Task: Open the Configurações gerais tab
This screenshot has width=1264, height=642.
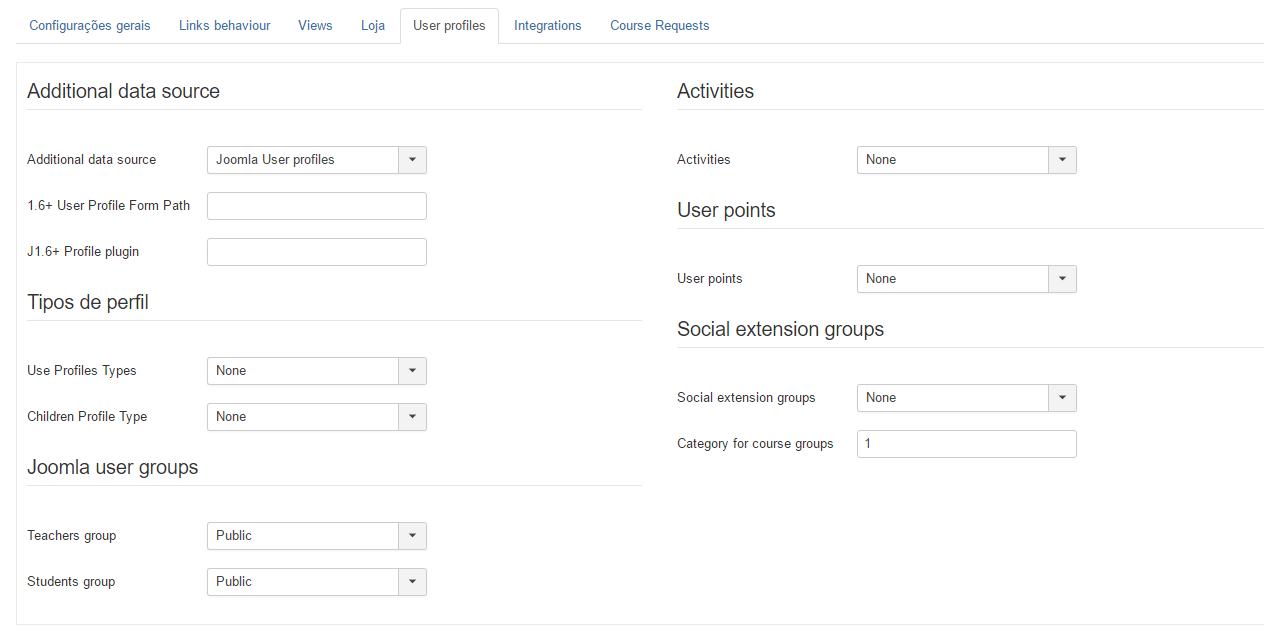Action: (90, 26)
